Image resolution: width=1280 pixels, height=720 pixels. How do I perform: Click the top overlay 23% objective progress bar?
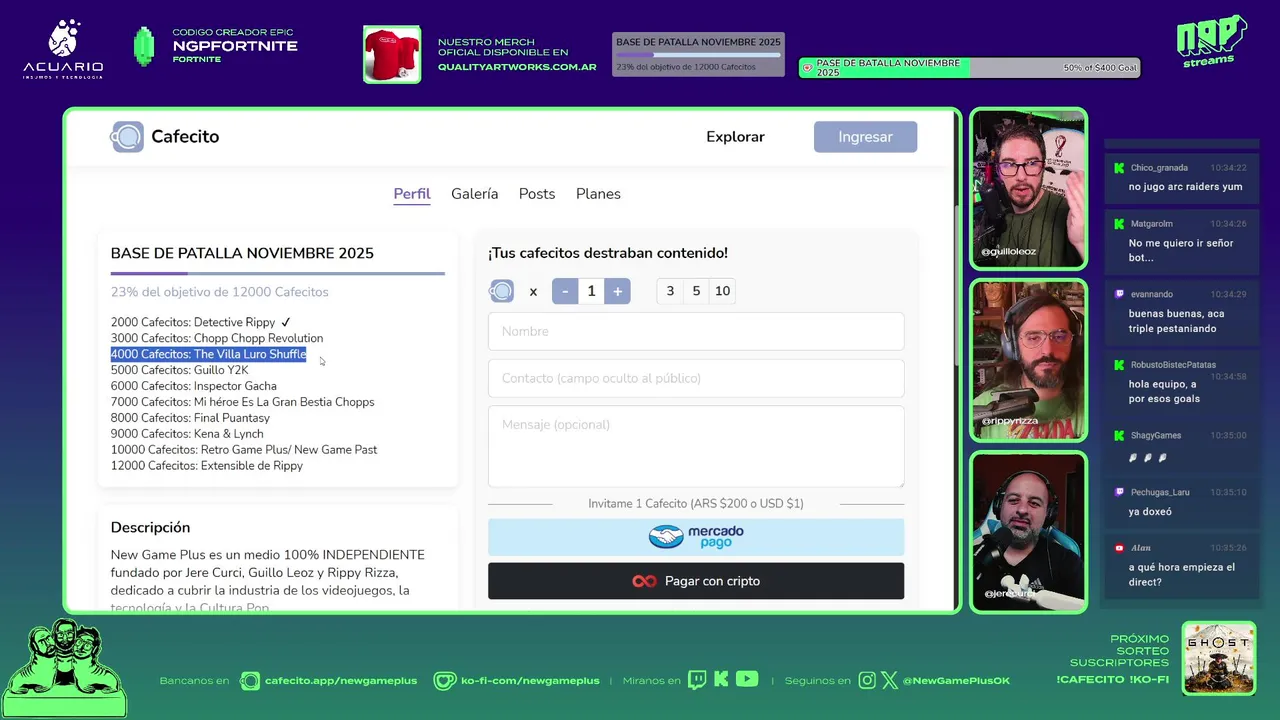tap(698, 55)
